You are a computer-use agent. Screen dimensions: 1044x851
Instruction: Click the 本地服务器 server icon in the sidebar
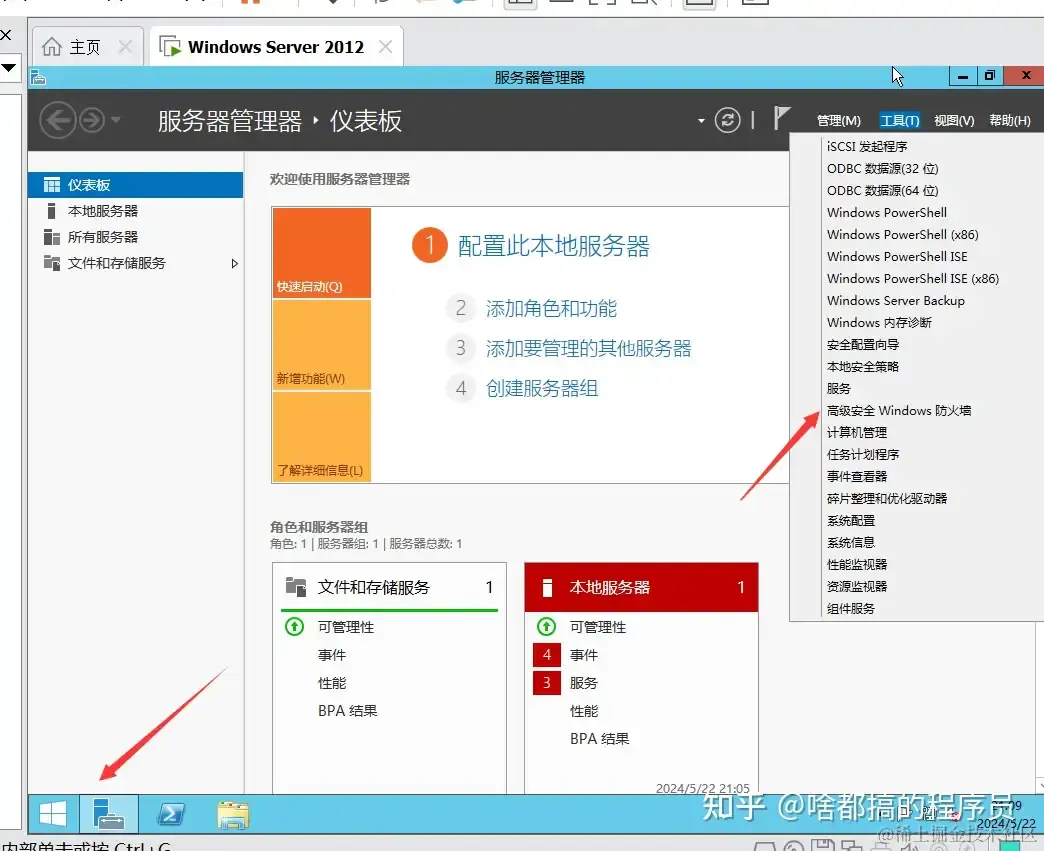click(51, 211)
